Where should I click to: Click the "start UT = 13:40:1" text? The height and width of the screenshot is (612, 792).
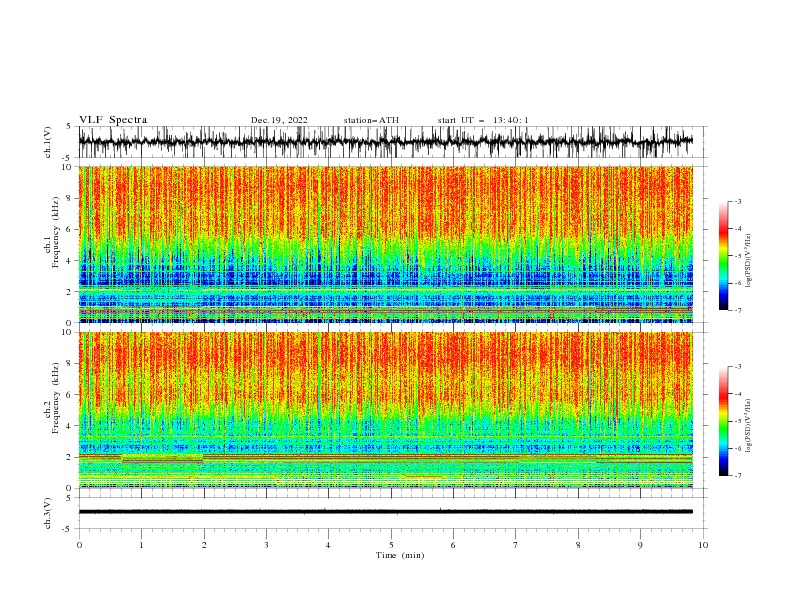483,120
